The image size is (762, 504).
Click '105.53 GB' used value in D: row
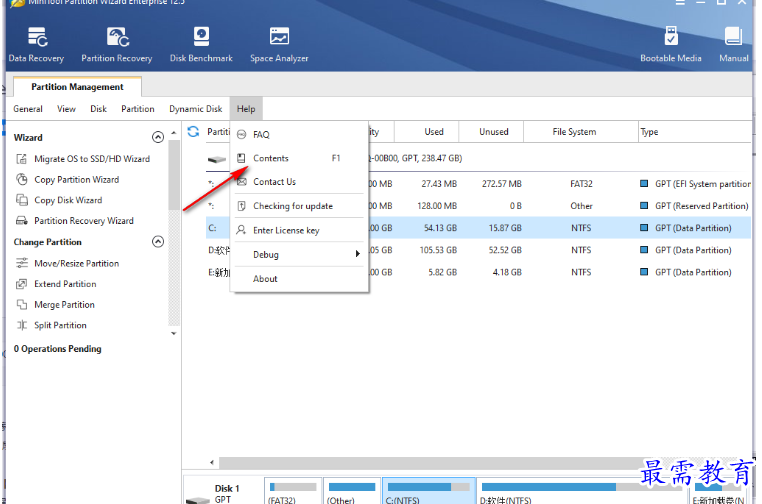438,250
